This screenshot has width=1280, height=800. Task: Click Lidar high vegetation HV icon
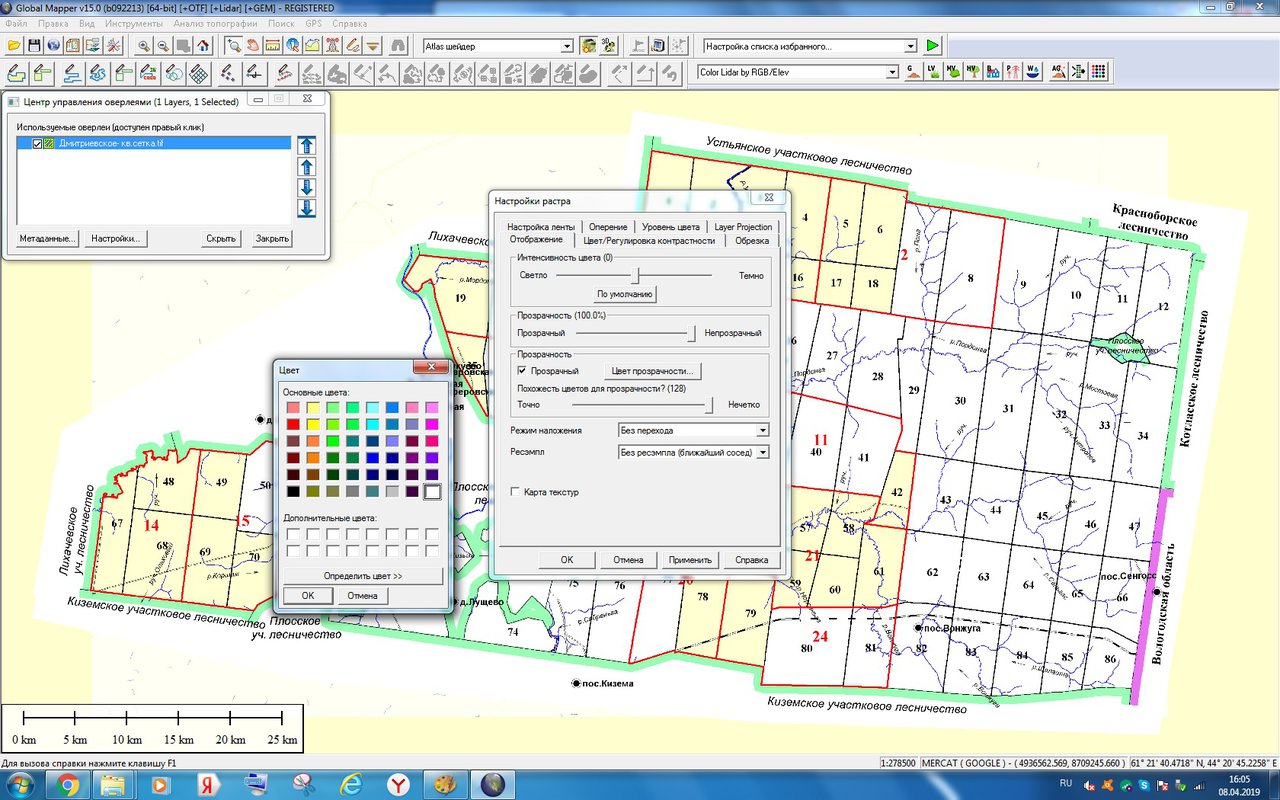click(972, 72)
